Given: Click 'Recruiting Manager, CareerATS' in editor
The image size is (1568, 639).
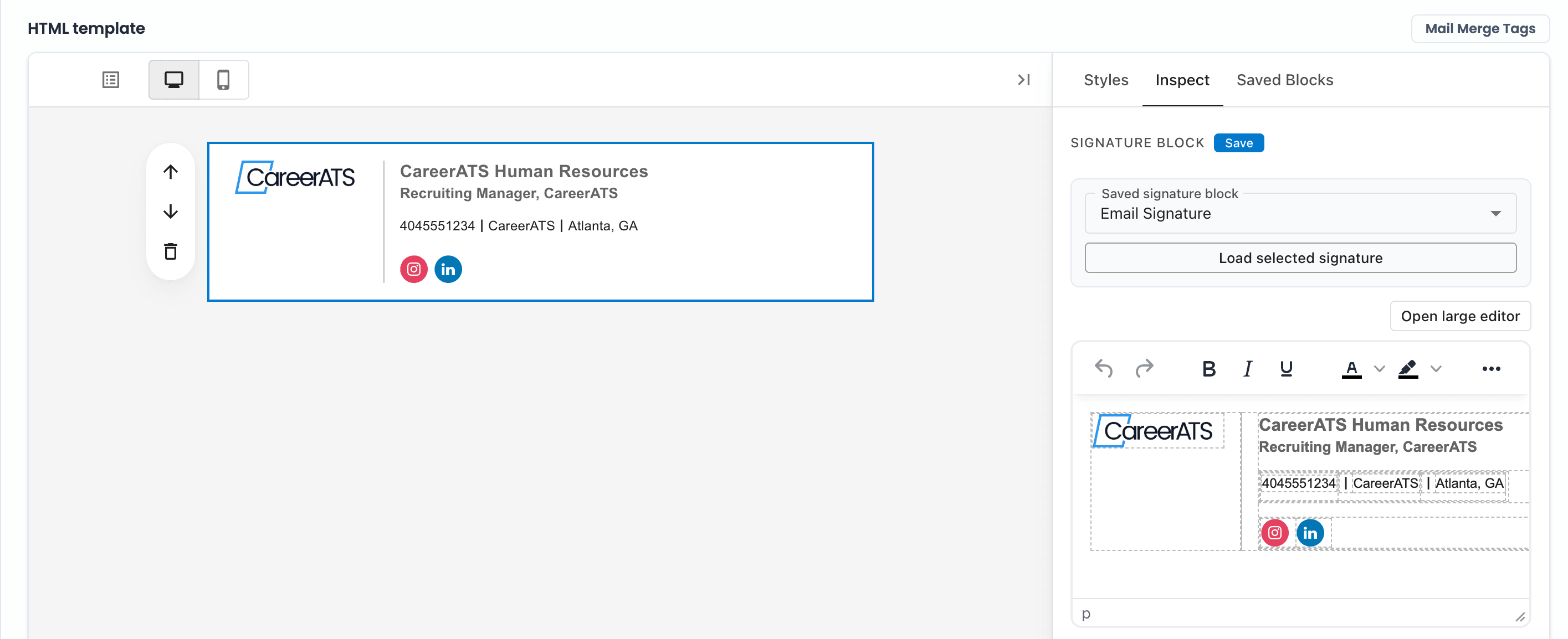Looking at the screenshot, I should [x=1367, y=447].
